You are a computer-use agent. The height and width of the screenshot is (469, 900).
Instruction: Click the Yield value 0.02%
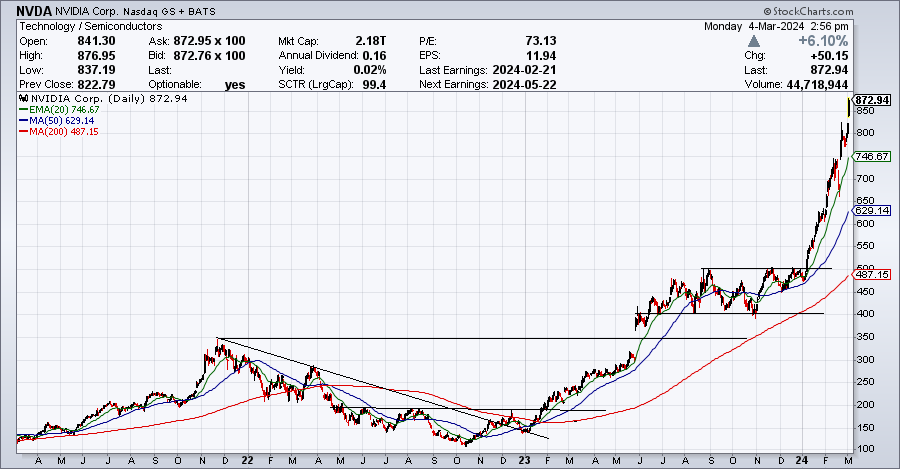click(x=370, y=69)
